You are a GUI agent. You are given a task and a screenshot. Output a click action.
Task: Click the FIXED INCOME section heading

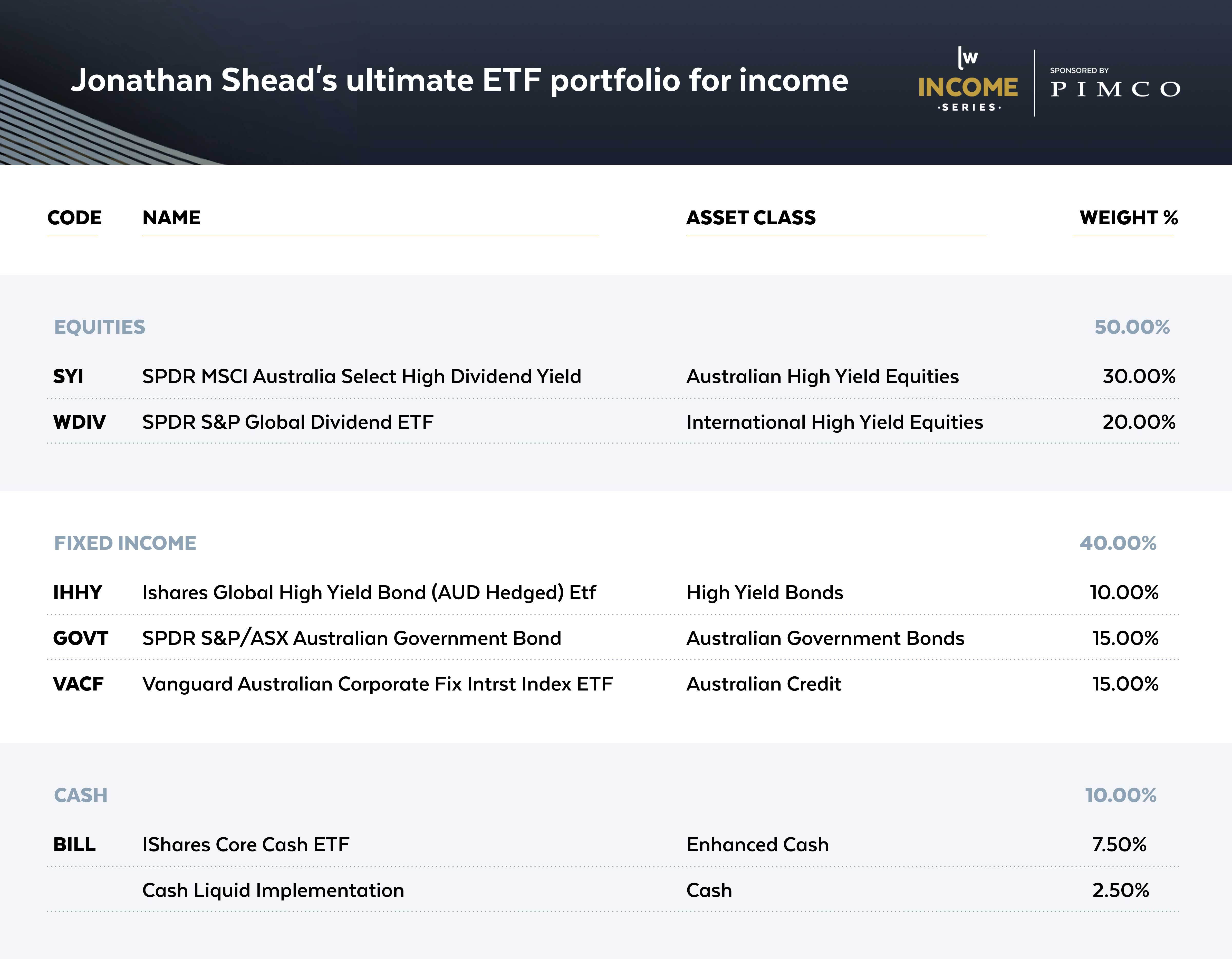coord(125,543)
